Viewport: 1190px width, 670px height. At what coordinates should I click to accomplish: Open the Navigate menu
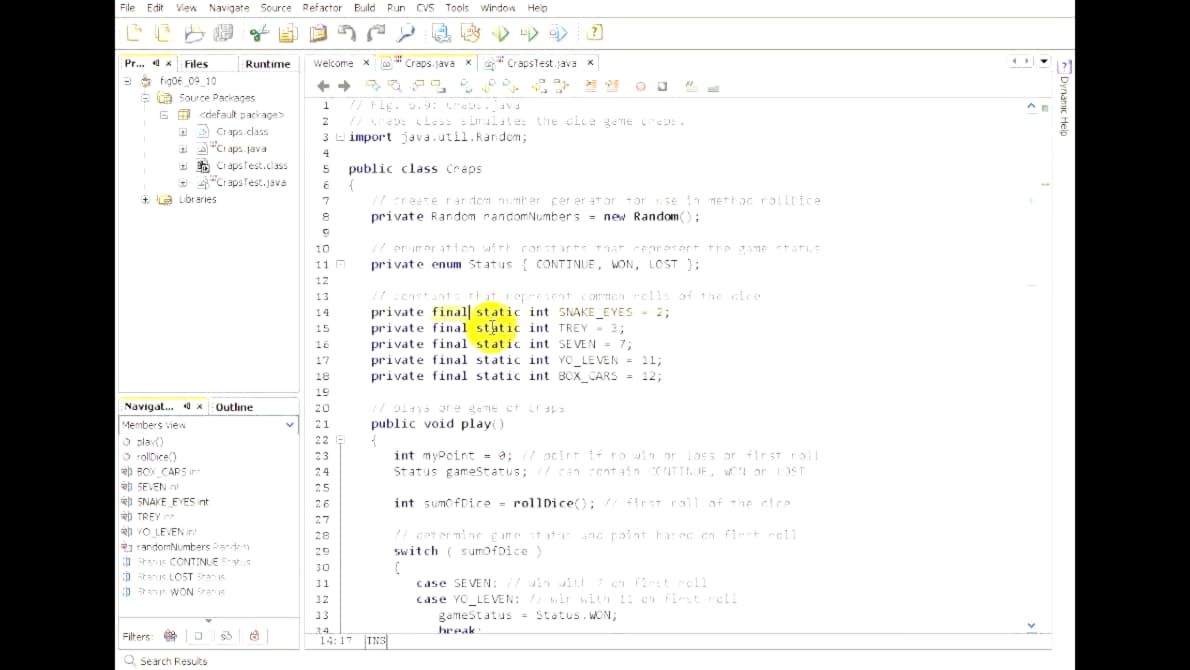click(228, 8)
